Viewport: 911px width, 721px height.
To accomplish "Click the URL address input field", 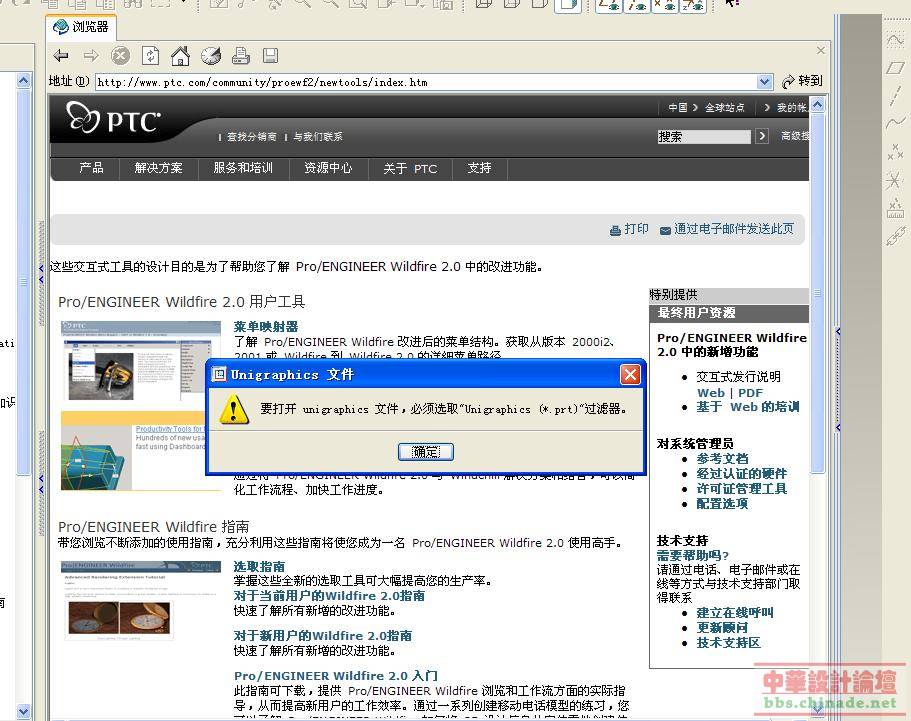I will (x=426, y=82).
